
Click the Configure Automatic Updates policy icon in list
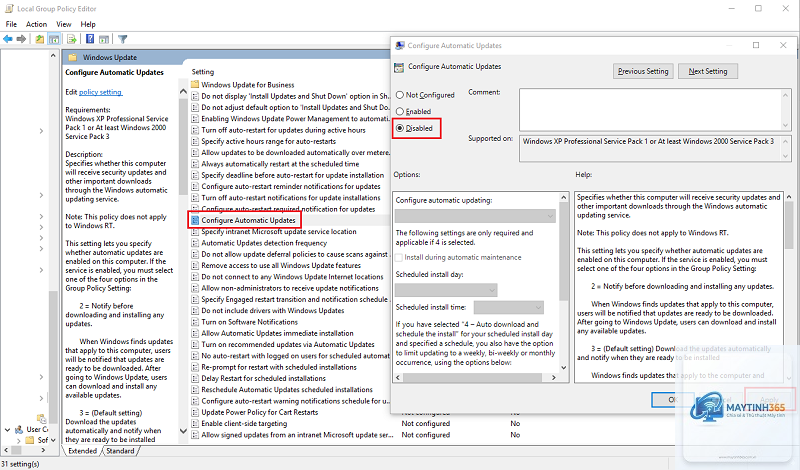tap(195, 220)
